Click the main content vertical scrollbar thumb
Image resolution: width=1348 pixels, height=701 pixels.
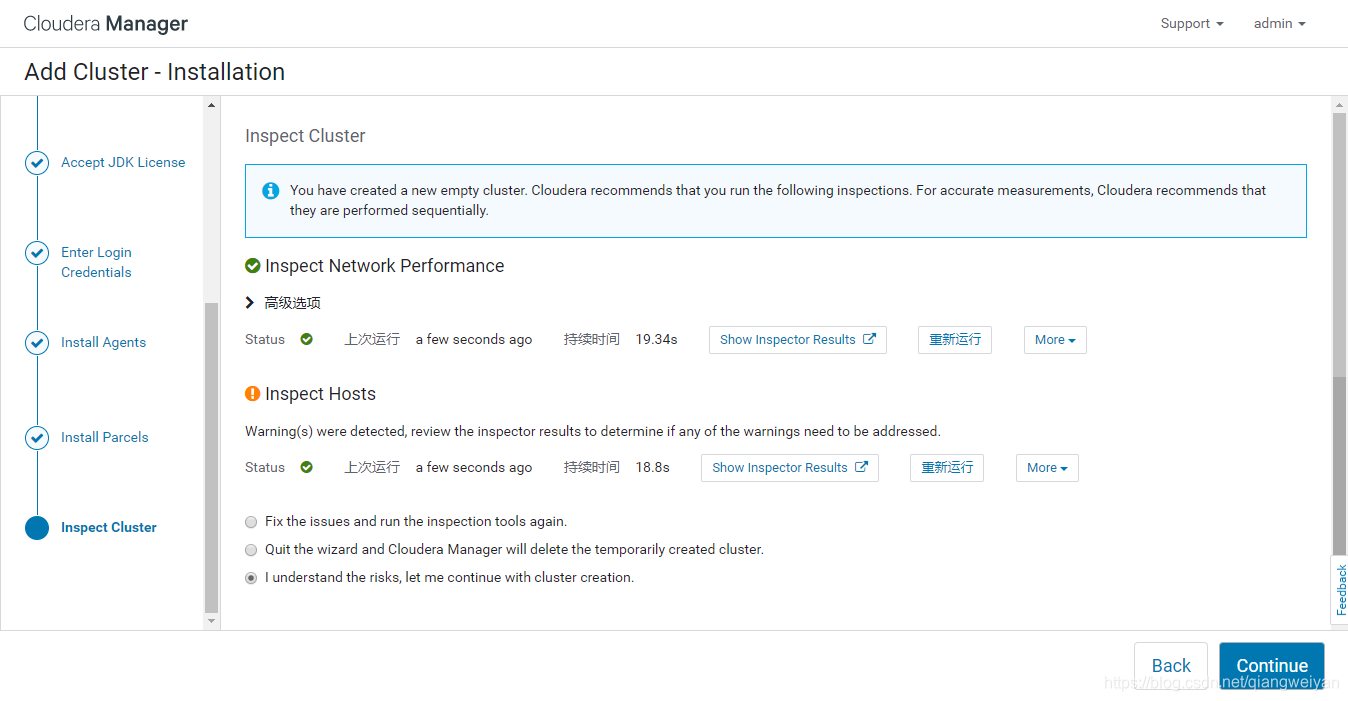1339,332
